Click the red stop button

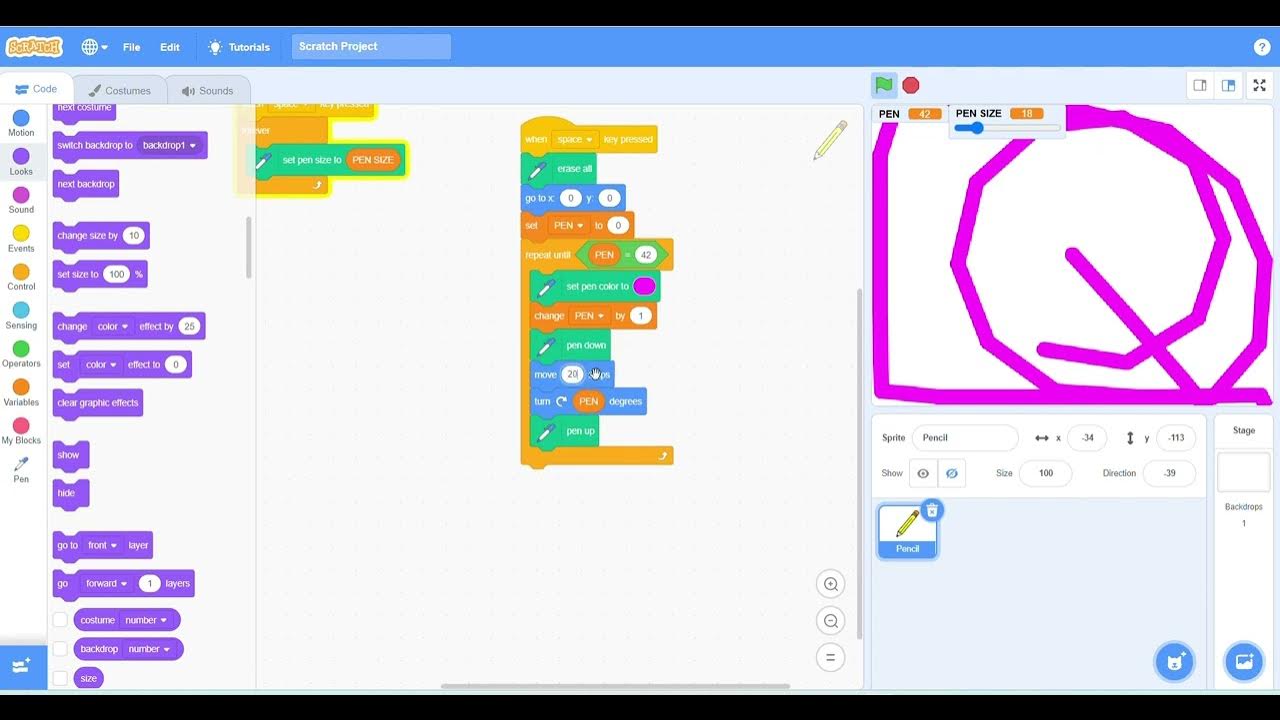(x=911, y=85)
